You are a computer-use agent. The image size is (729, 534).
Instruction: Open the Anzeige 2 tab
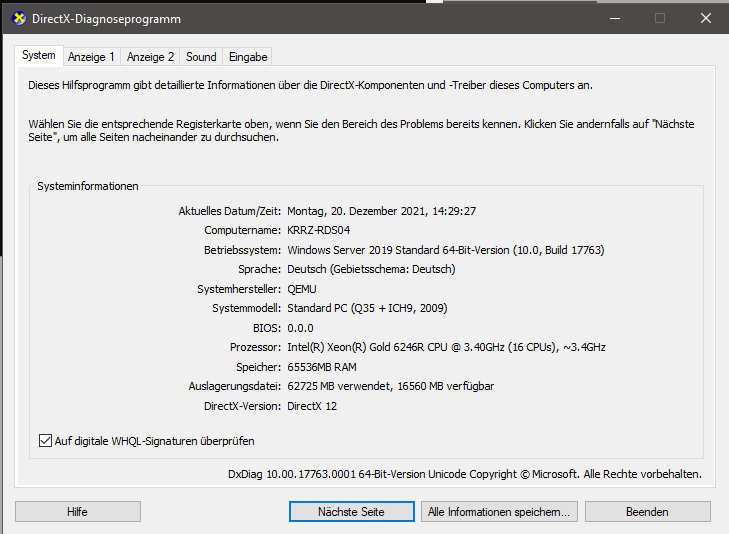coord(150,57)
